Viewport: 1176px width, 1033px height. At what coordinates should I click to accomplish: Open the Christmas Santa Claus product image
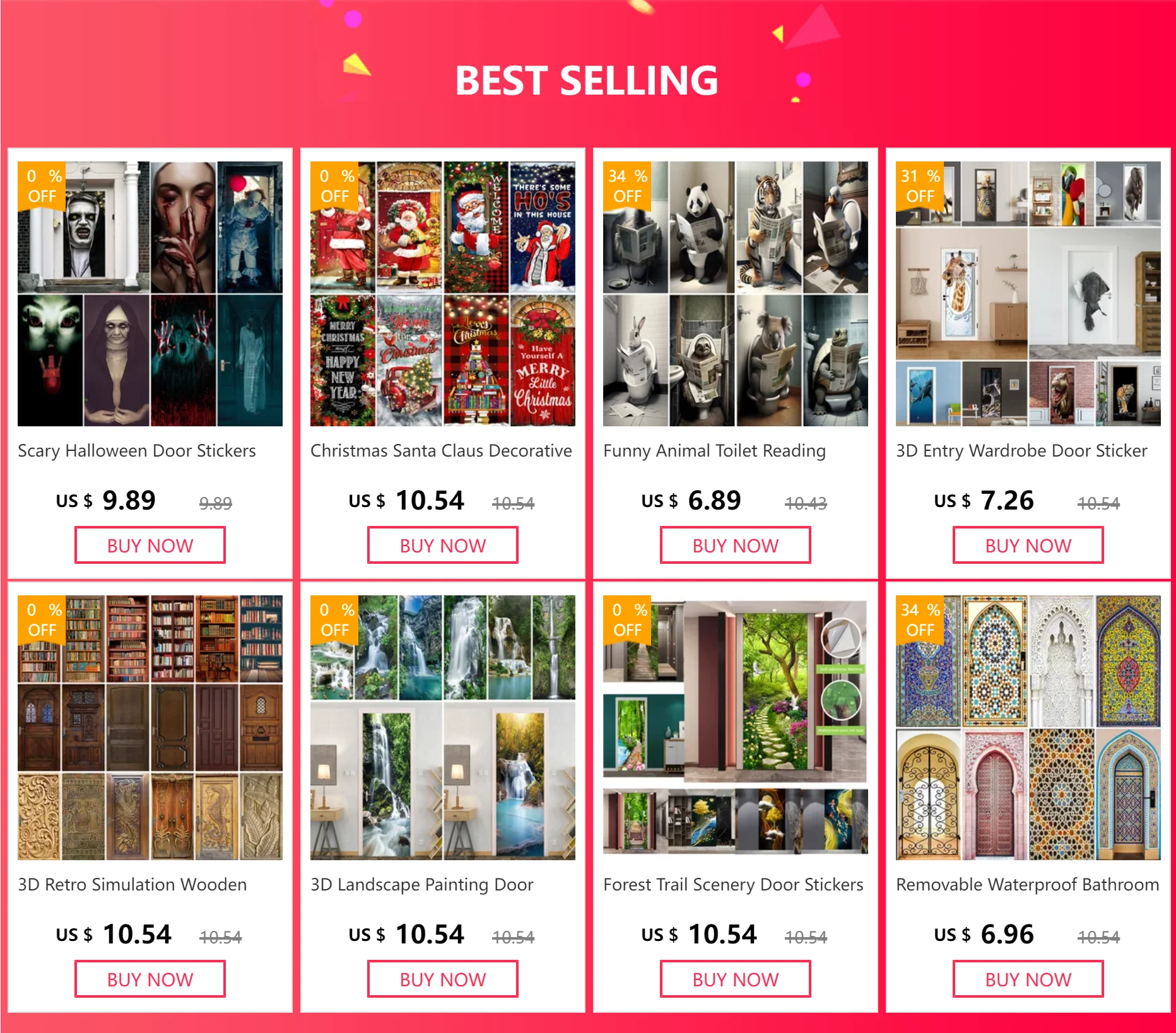(x=443, y=294)
